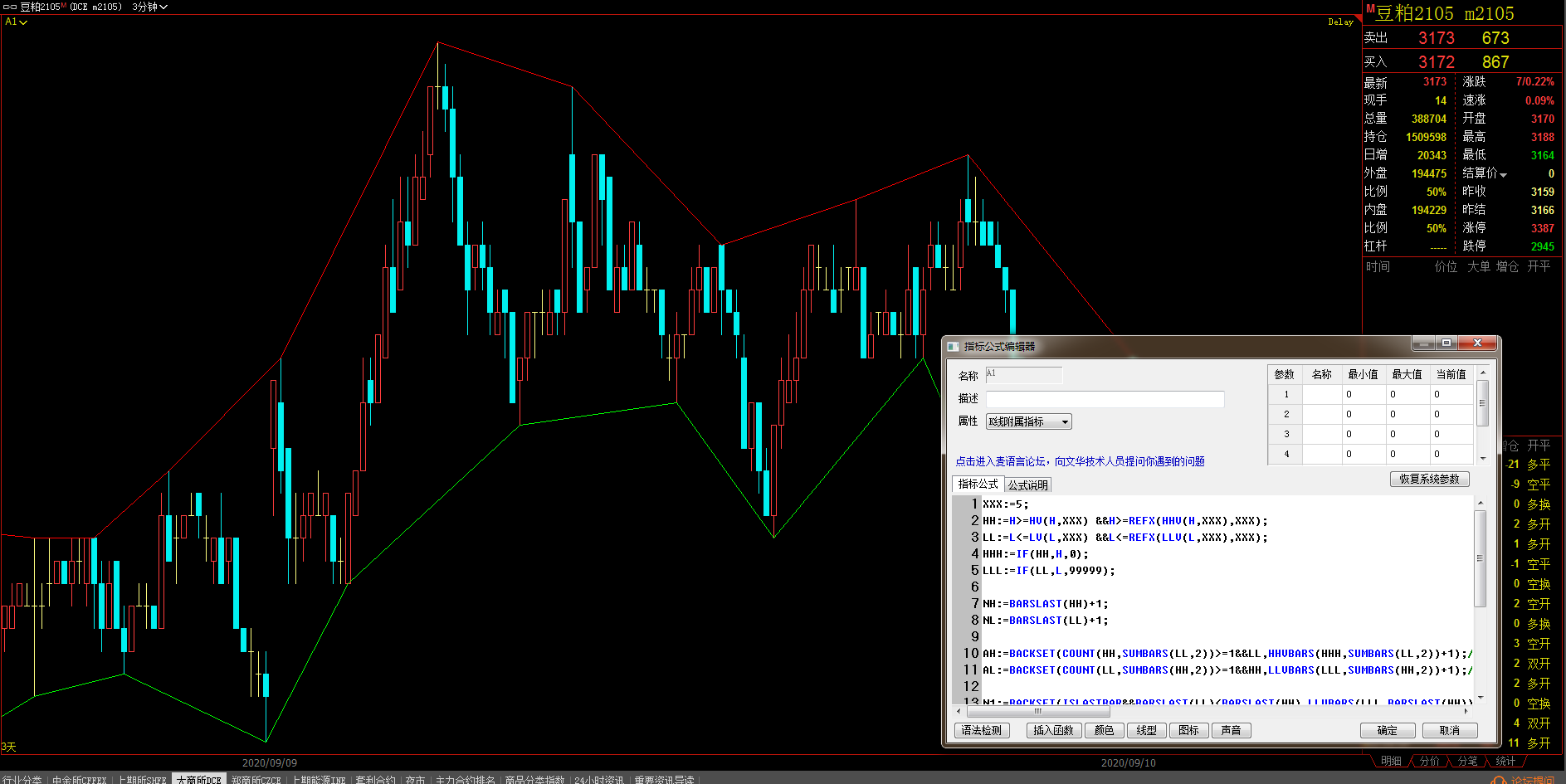
Task: Open the 主力合约排名 bottom tab
Action: tap(465, 780)
